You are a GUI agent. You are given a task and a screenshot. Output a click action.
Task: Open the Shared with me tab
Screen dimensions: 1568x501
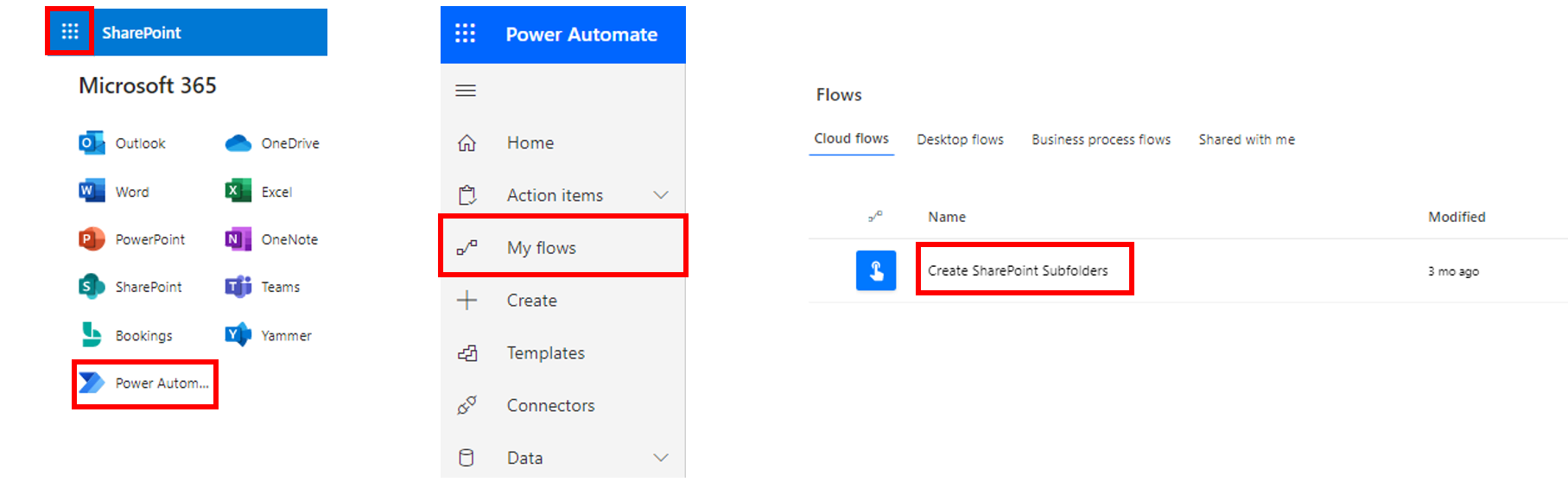(1246, 140)
